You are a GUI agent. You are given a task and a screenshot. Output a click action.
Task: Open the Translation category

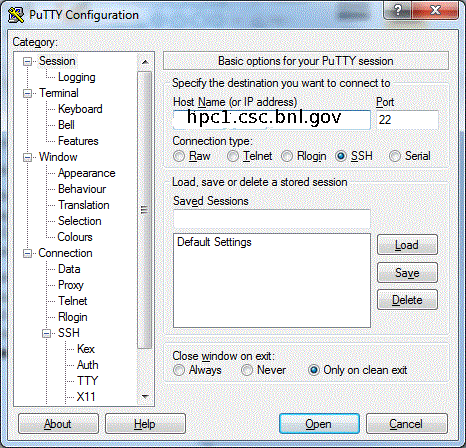click(x=83, y=205)
